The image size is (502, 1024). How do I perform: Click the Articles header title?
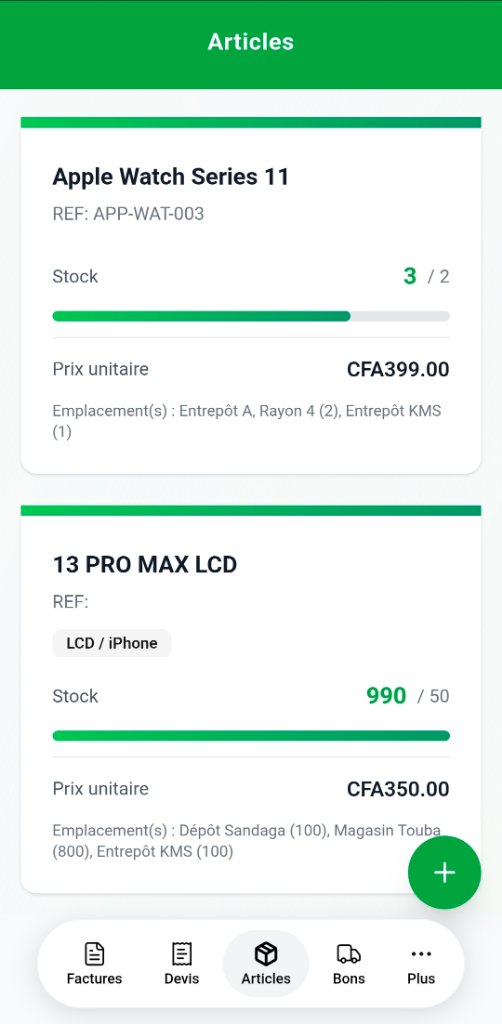click(x=251, y=42)
